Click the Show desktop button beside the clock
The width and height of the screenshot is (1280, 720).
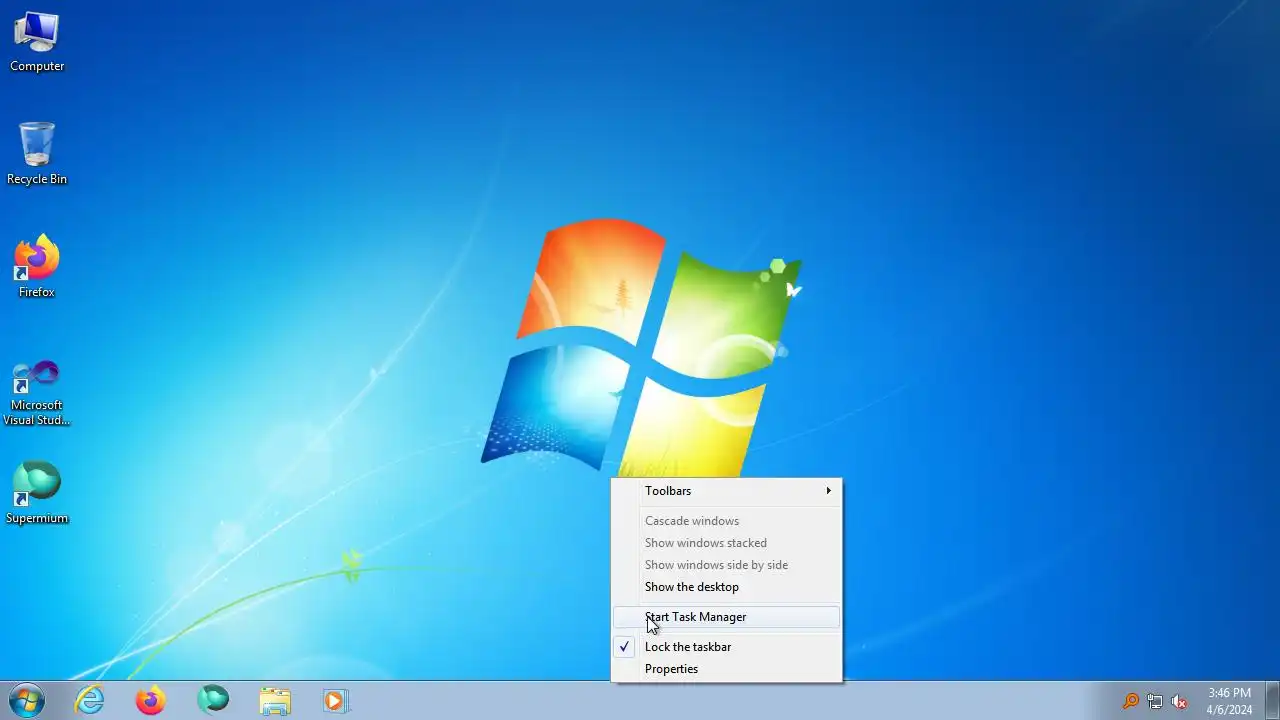[x=1272, y=701]
